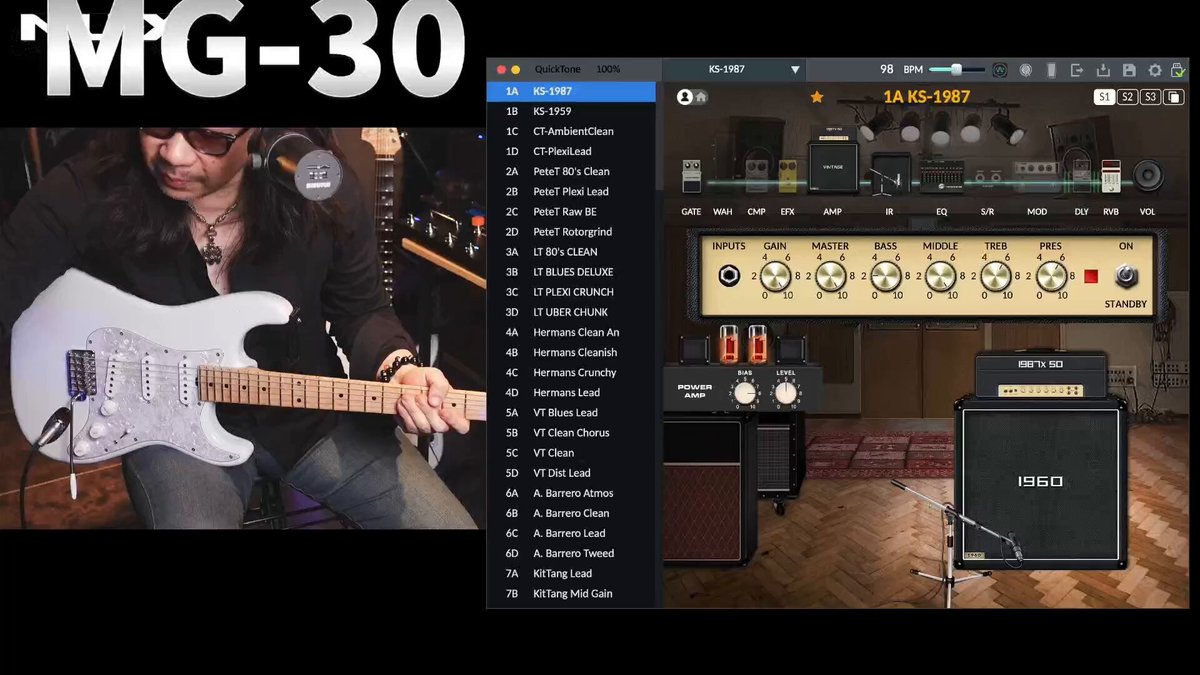Click the TREB knob on amp panel
Viewport: 1200px width, 675px height.
(x=995, y=276)
